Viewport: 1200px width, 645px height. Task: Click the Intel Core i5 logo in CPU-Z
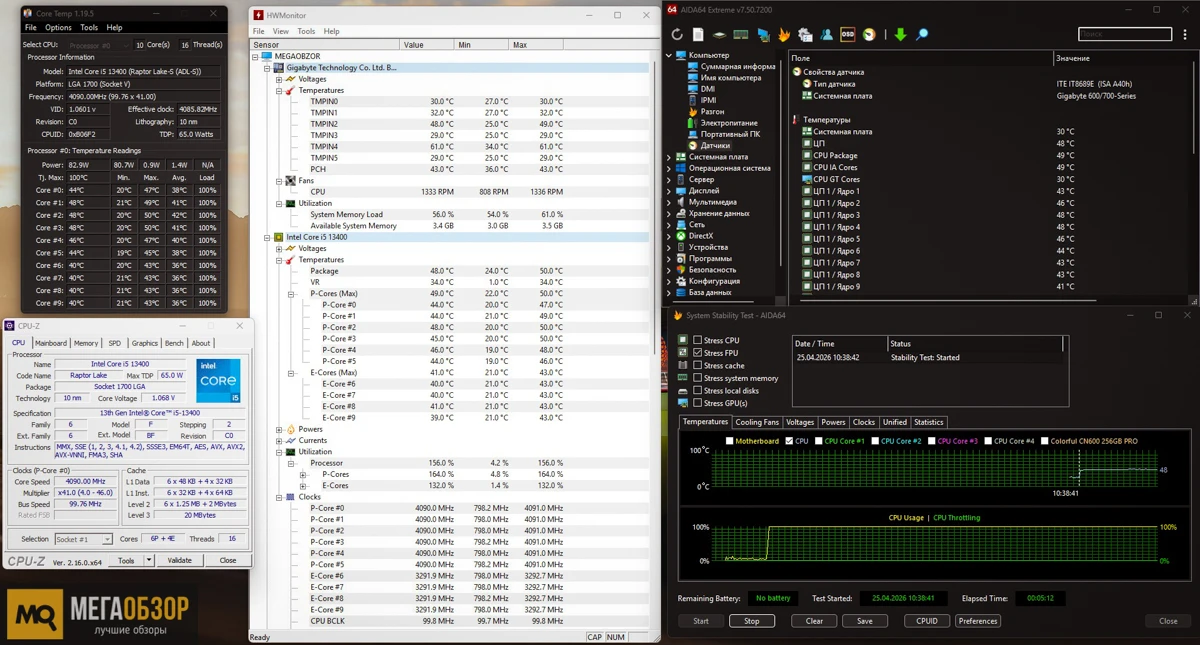218,380
